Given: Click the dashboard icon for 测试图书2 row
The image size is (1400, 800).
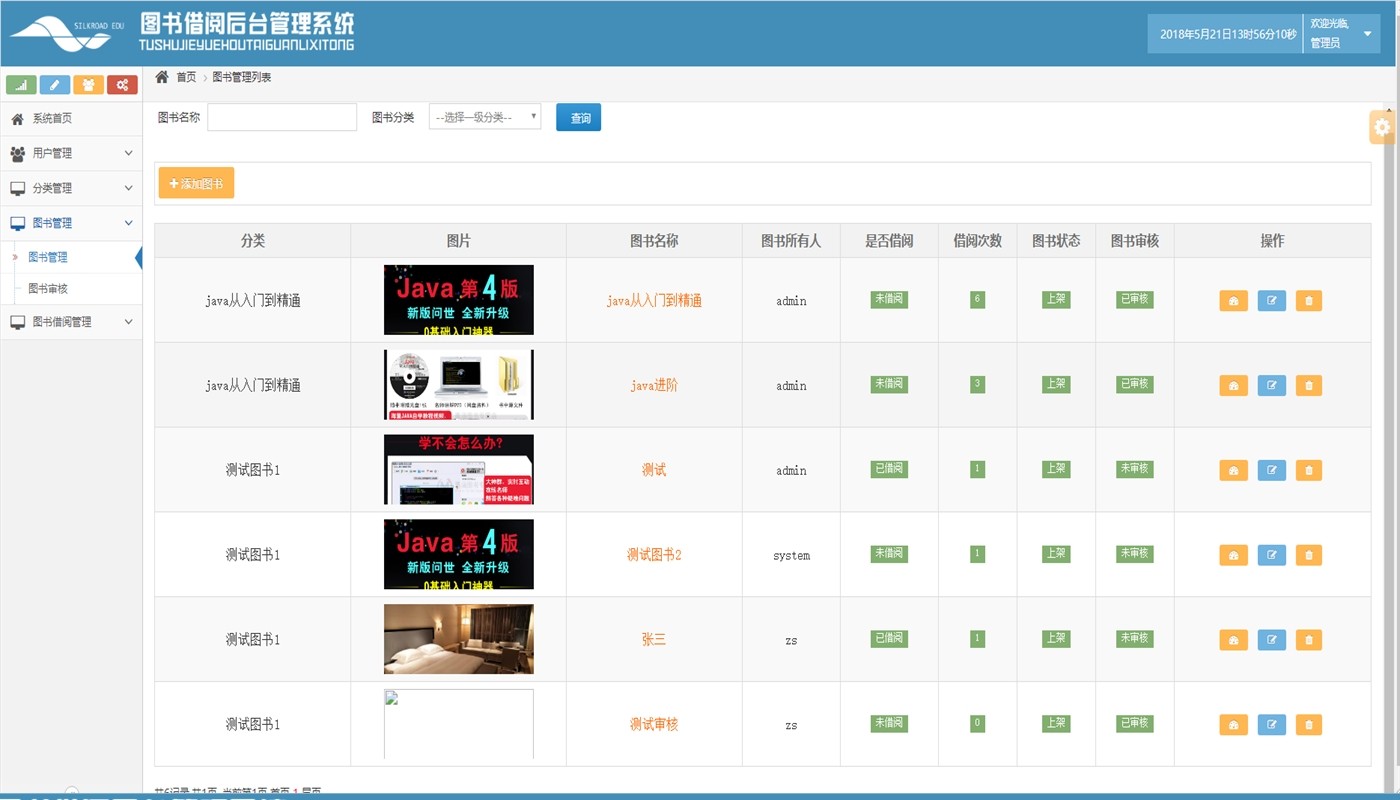Looking at the screenshot, I should pos(1233,555).
